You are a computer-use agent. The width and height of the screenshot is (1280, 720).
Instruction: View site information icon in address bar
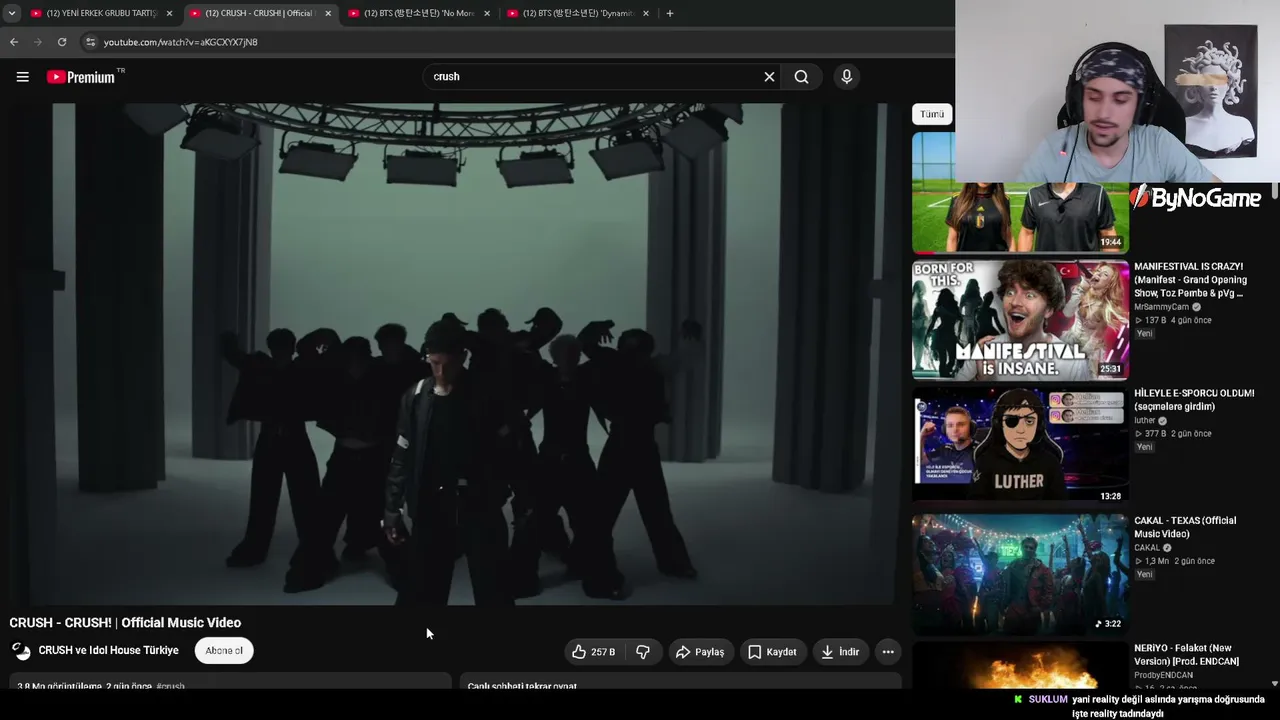tap(90, 42)
